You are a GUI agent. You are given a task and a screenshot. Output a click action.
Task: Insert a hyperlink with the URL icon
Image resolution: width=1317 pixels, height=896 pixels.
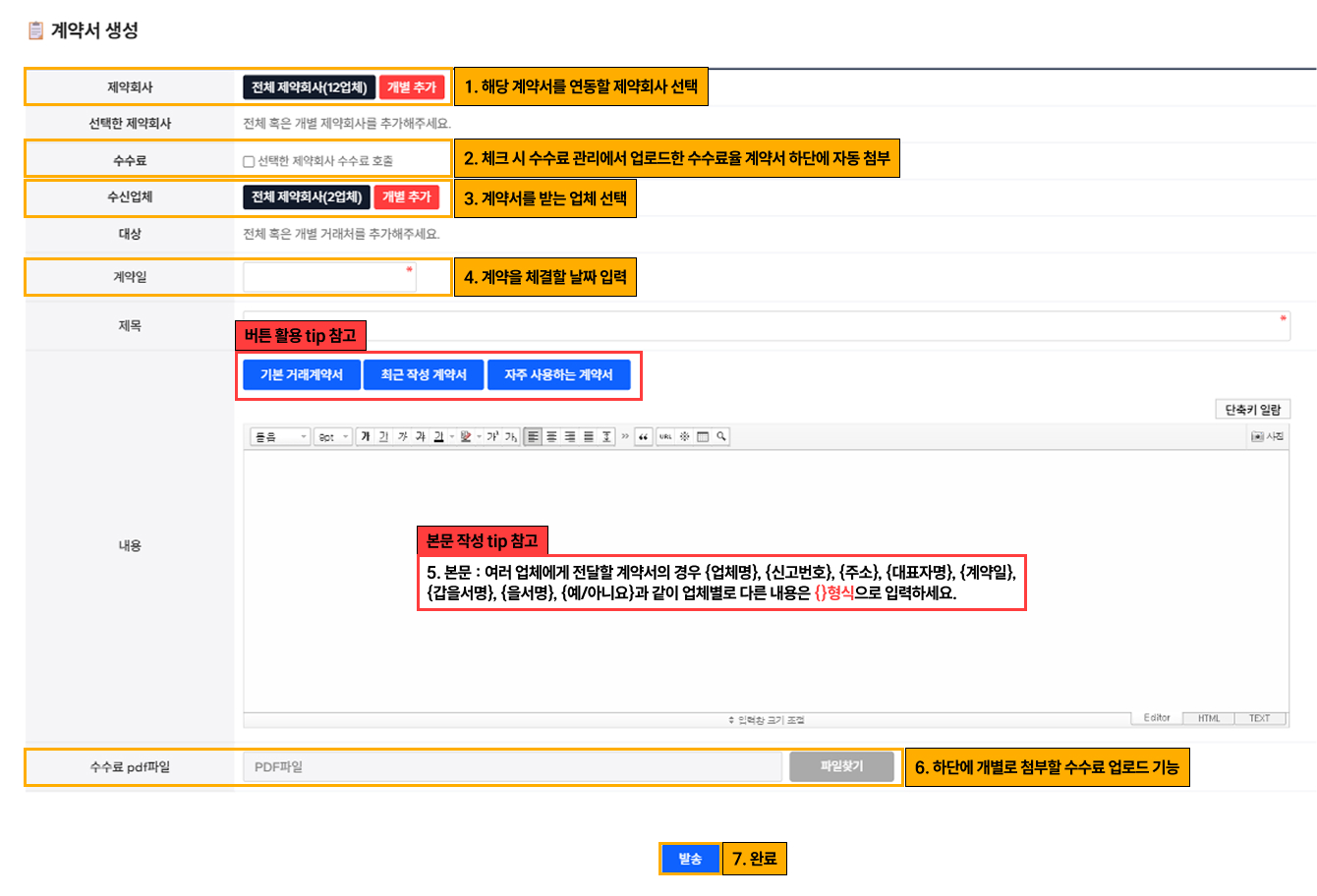tap(665, 436)
